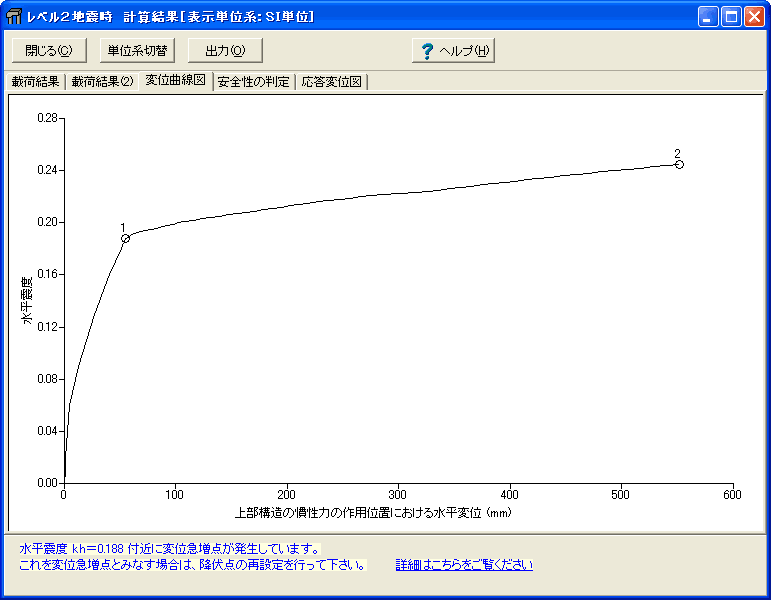Follow the 詳細はこちらをご覧ください link
The width and height of the screenshot is (771, 600).
click(464, 565)
